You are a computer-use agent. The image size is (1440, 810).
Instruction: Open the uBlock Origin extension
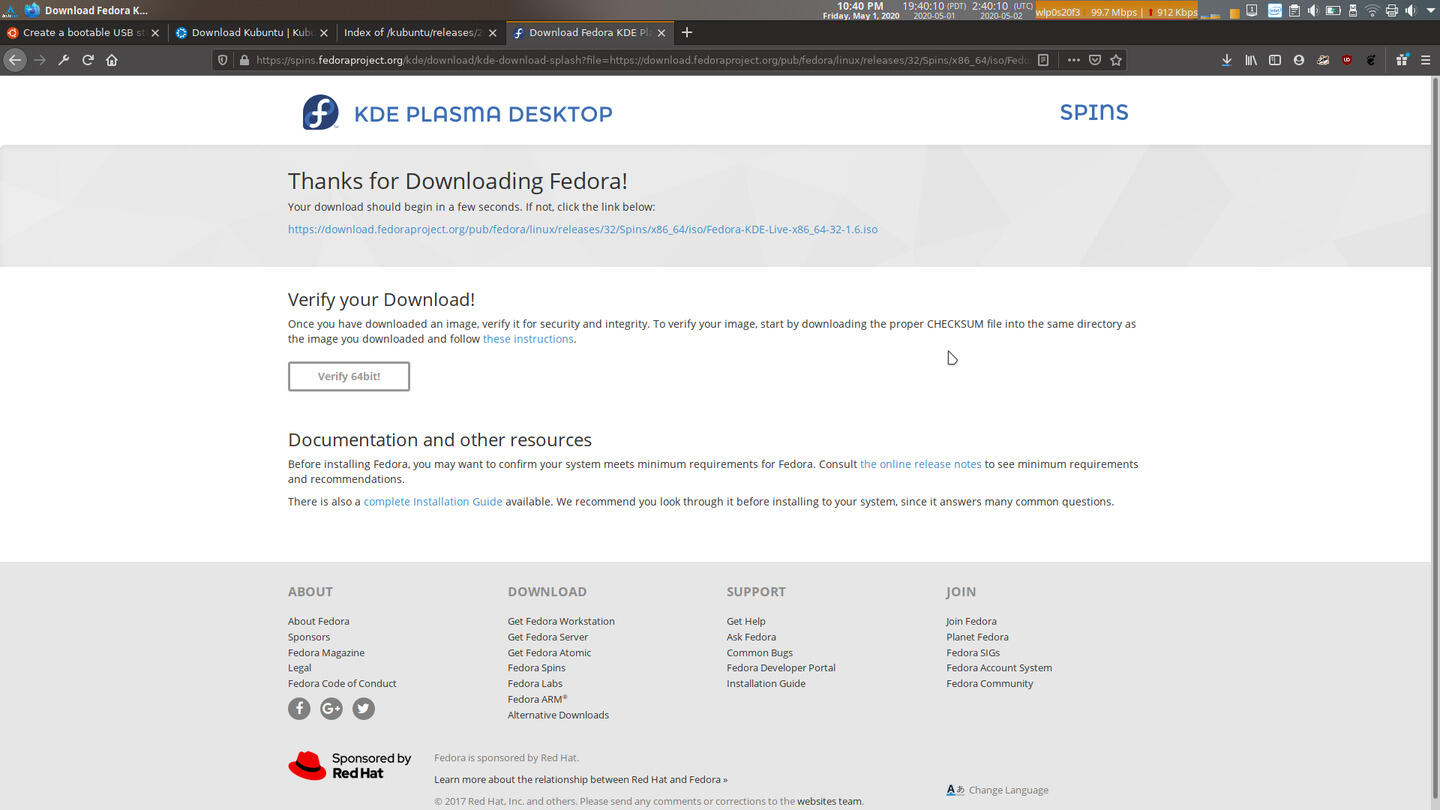click(1347, 60)
